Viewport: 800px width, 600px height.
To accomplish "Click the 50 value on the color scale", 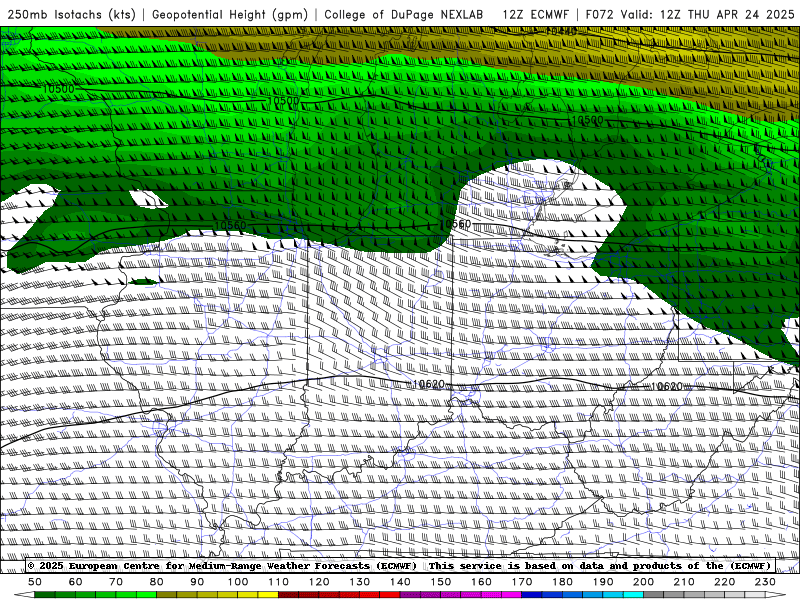I will [35, 582].
